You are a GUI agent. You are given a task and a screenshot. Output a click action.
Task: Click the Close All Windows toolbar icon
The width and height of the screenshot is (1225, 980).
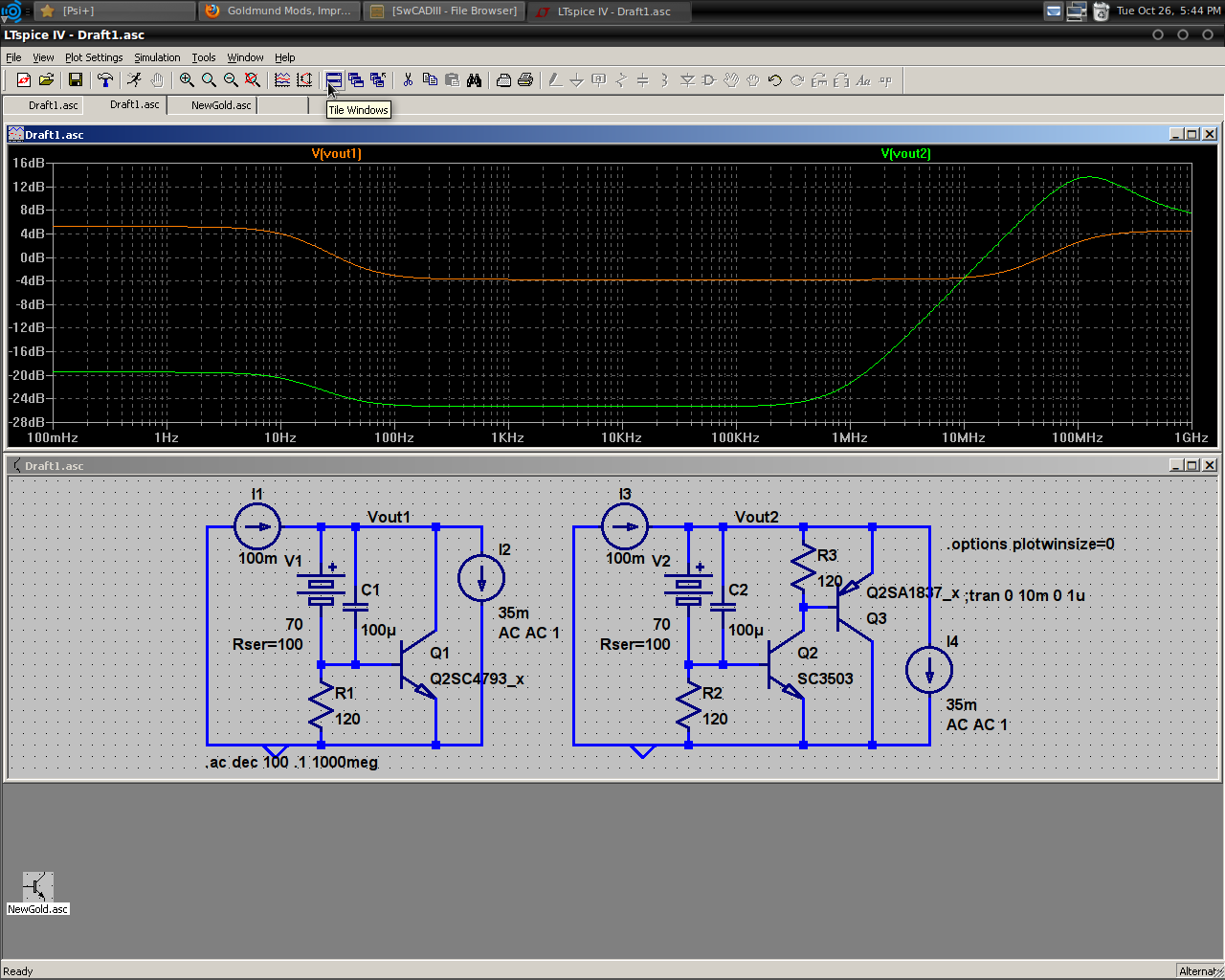(378, 80)
